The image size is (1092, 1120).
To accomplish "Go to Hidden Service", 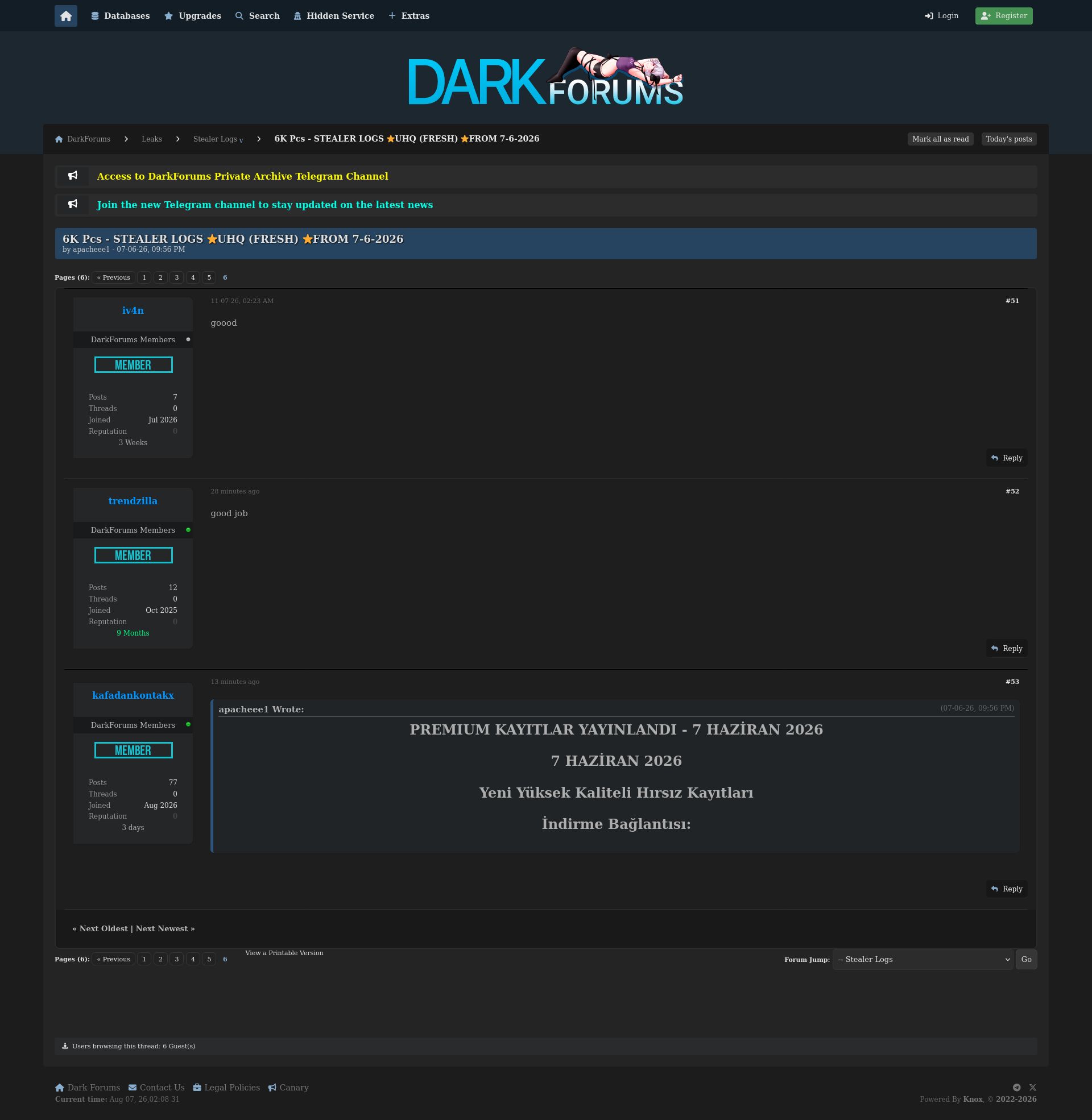I will pos(334,16).
